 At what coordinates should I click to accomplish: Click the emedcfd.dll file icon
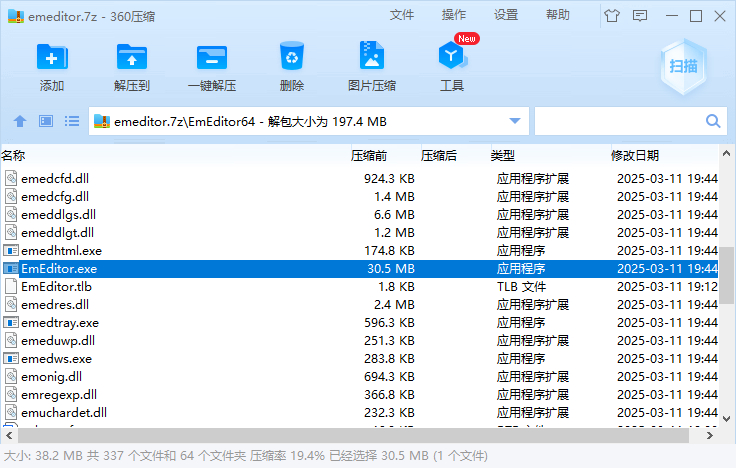click(x=11, y=178)
